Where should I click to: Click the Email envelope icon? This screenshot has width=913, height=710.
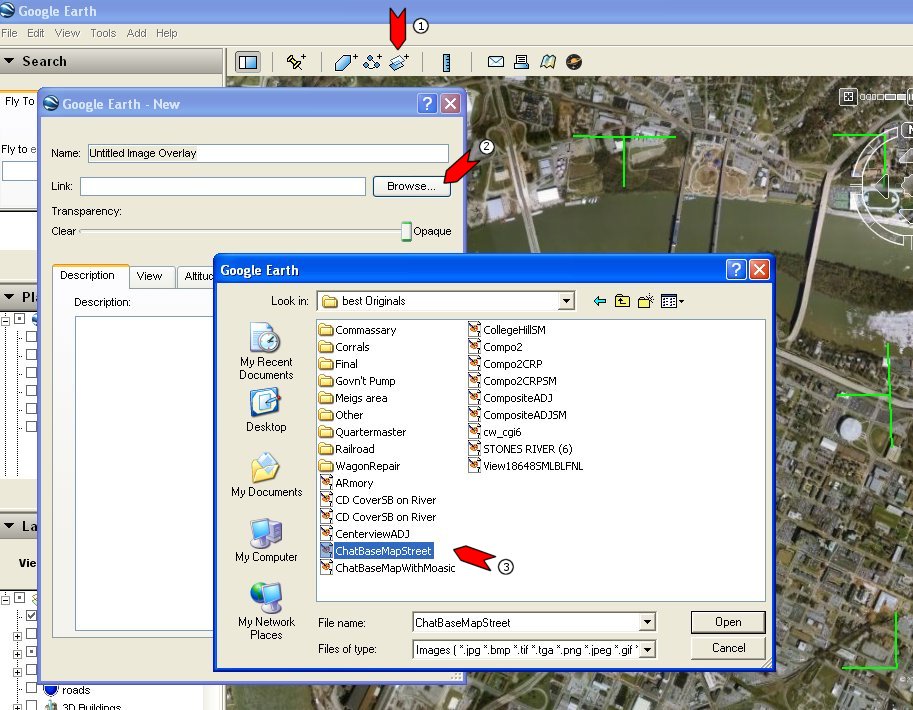pyautogui.click(x=495, y=62)
